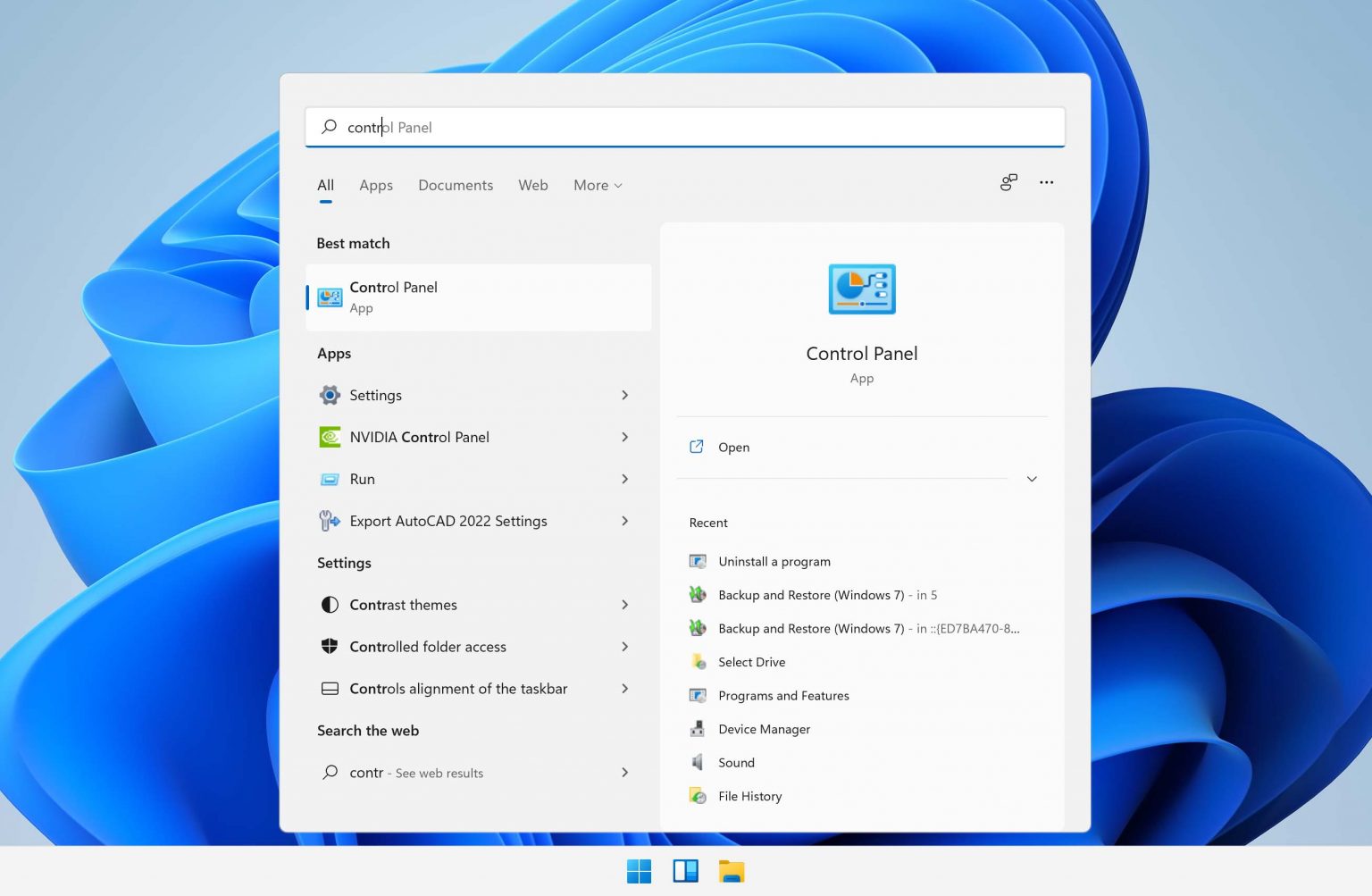Expand the Control Panel actions chevron
Viewport: 1372px width, 896px height.
(1032, 479)
